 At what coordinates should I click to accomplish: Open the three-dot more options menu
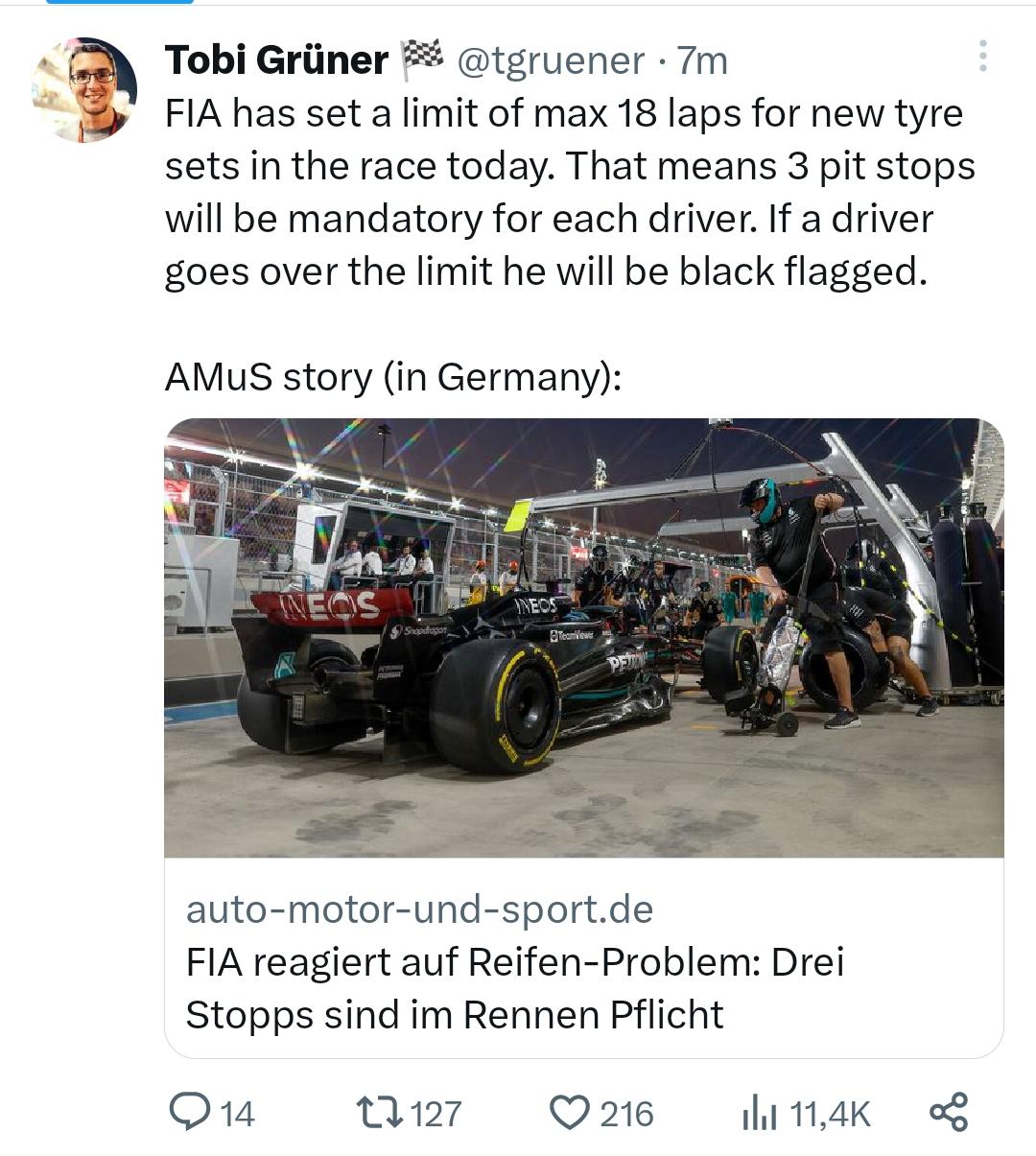pyautogui.click(x=982, y=57)
